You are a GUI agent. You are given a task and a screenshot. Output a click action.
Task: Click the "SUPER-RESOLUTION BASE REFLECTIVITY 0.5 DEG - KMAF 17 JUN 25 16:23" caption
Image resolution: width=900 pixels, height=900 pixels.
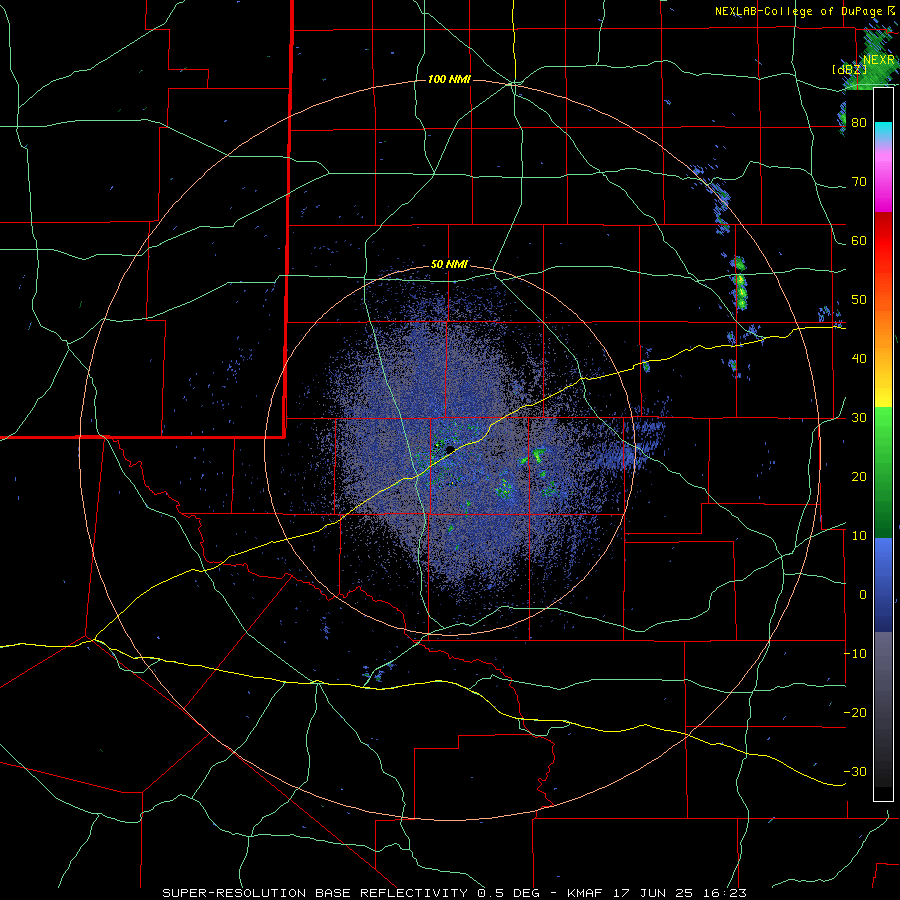455,893
